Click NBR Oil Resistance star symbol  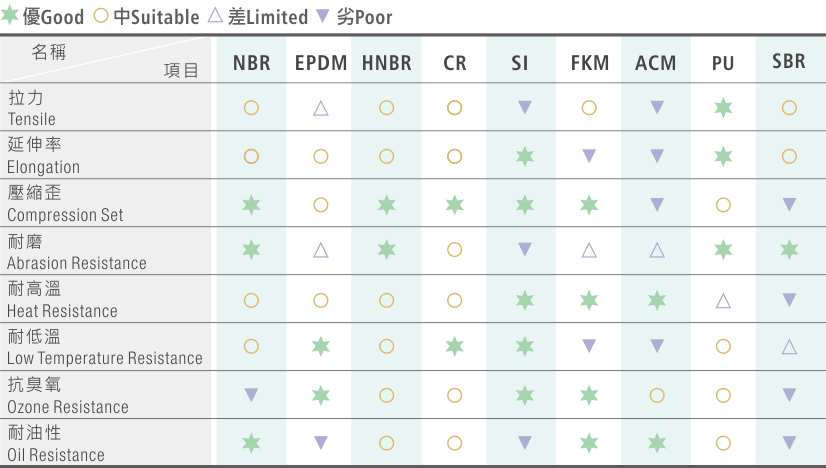pyautogui.click(x=251, y=443)
